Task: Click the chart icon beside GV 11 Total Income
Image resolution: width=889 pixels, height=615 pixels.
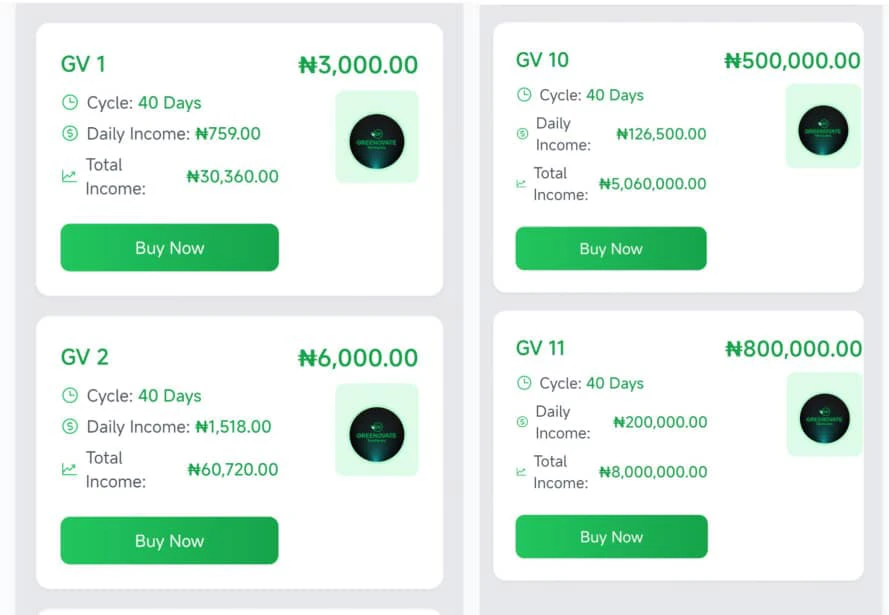Action: 521,472
